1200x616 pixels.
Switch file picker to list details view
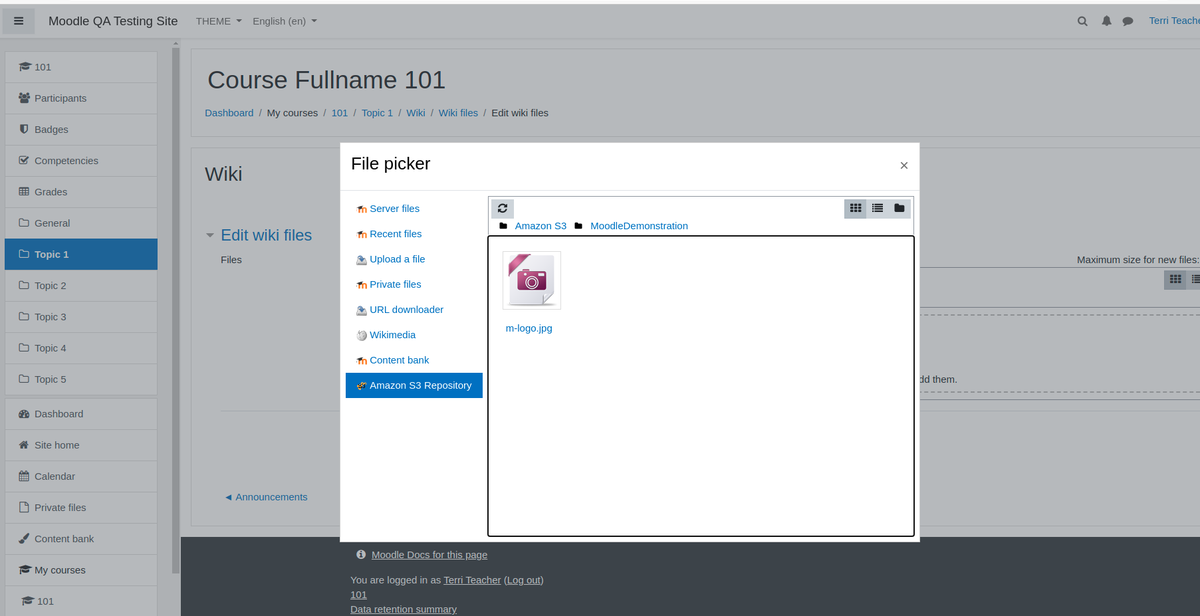click(x=878, y=208)
